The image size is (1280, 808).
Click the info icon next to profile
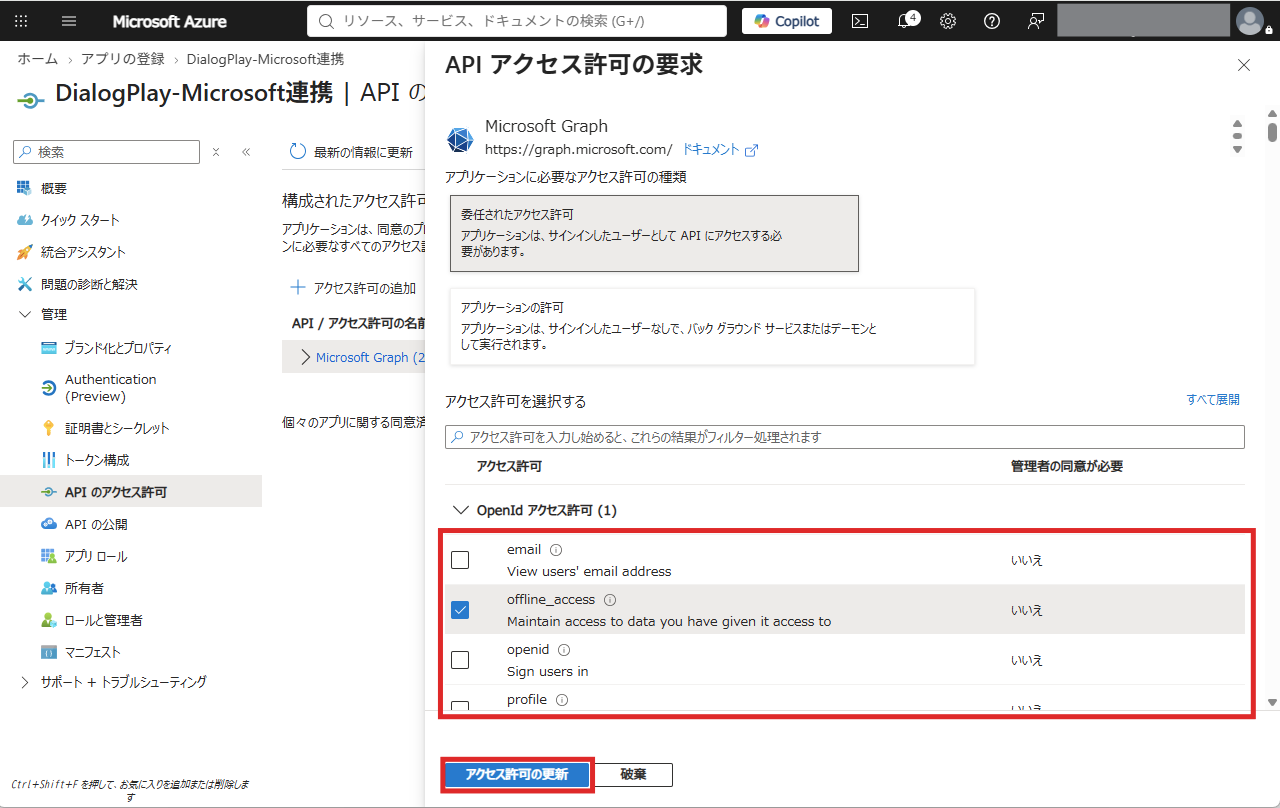click(x=561, y=700)
